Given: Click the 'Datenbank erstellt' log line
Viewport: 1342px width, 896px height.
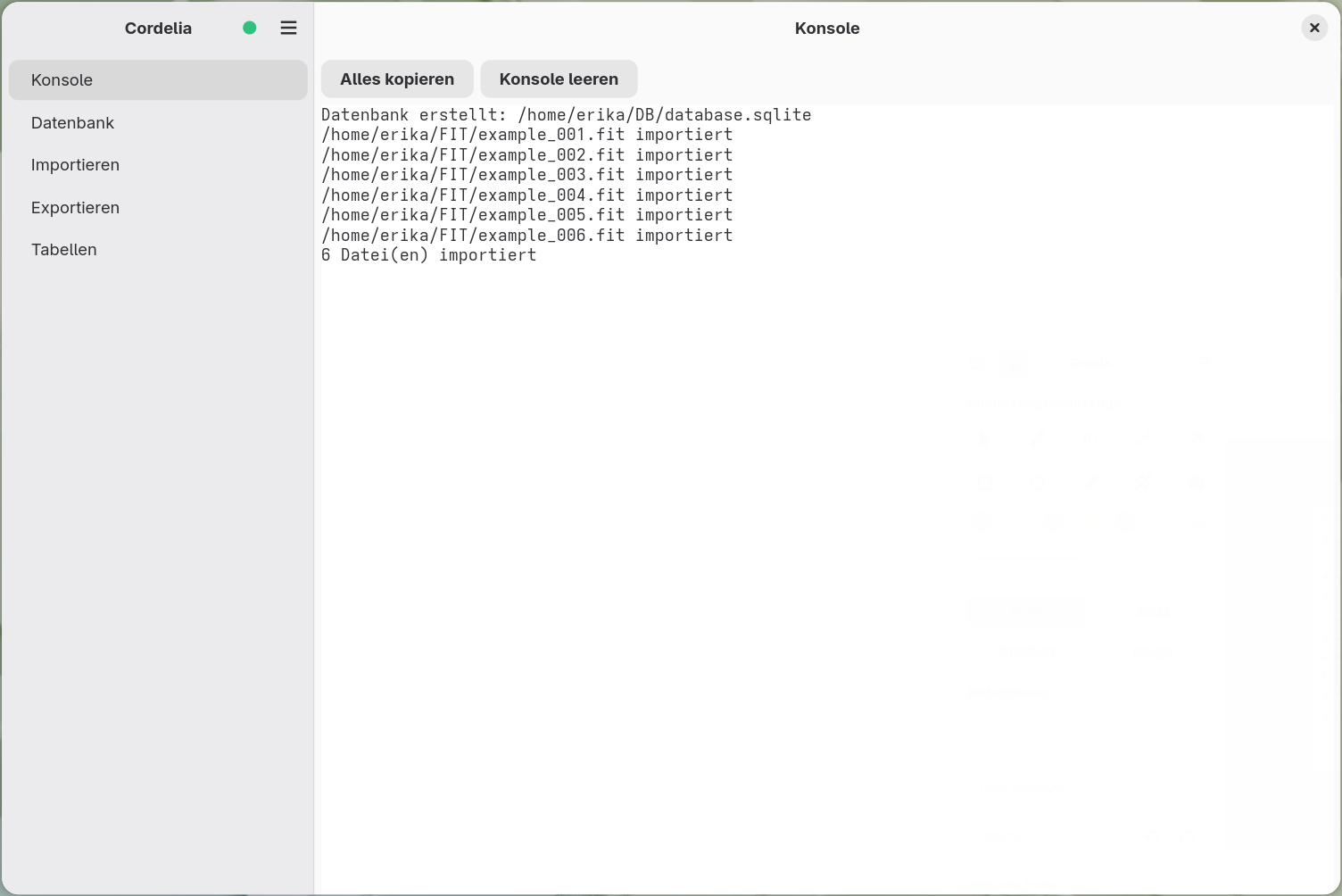Looking at the screenshot, I should [x=567, y=115].
